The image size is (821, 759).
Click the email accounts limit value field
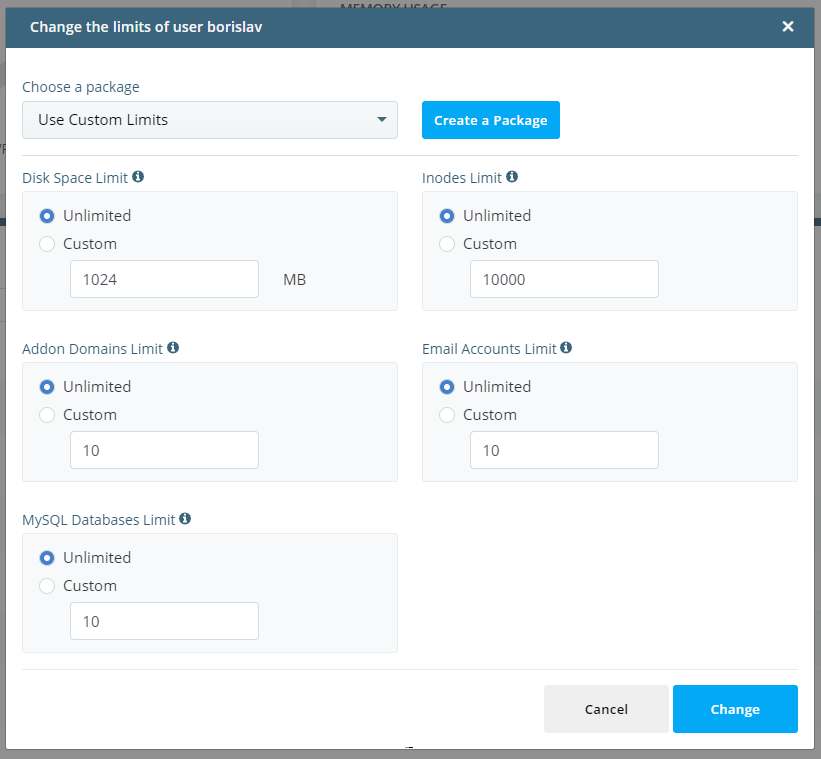(564, 450)
